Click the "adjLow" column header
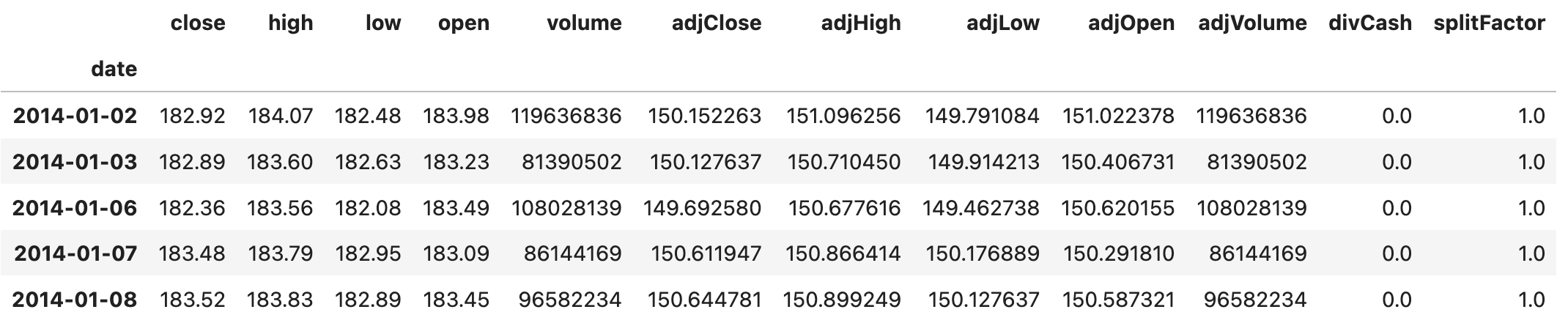This screenshot has width=1568, height=334. pos(1002,23)
